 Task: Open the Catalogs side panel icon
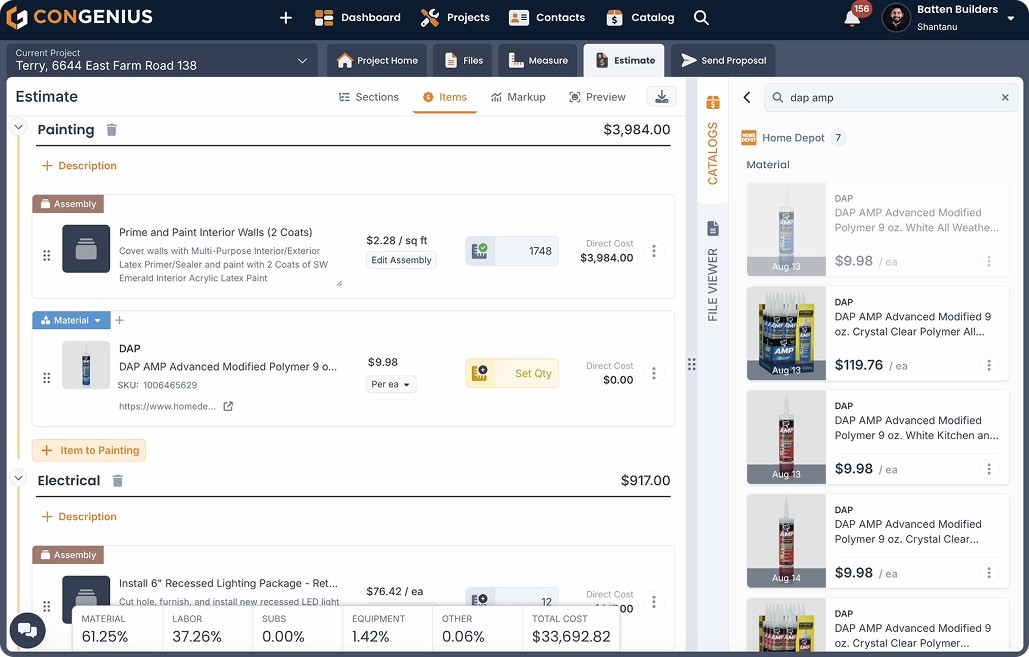tap(713, 102)
